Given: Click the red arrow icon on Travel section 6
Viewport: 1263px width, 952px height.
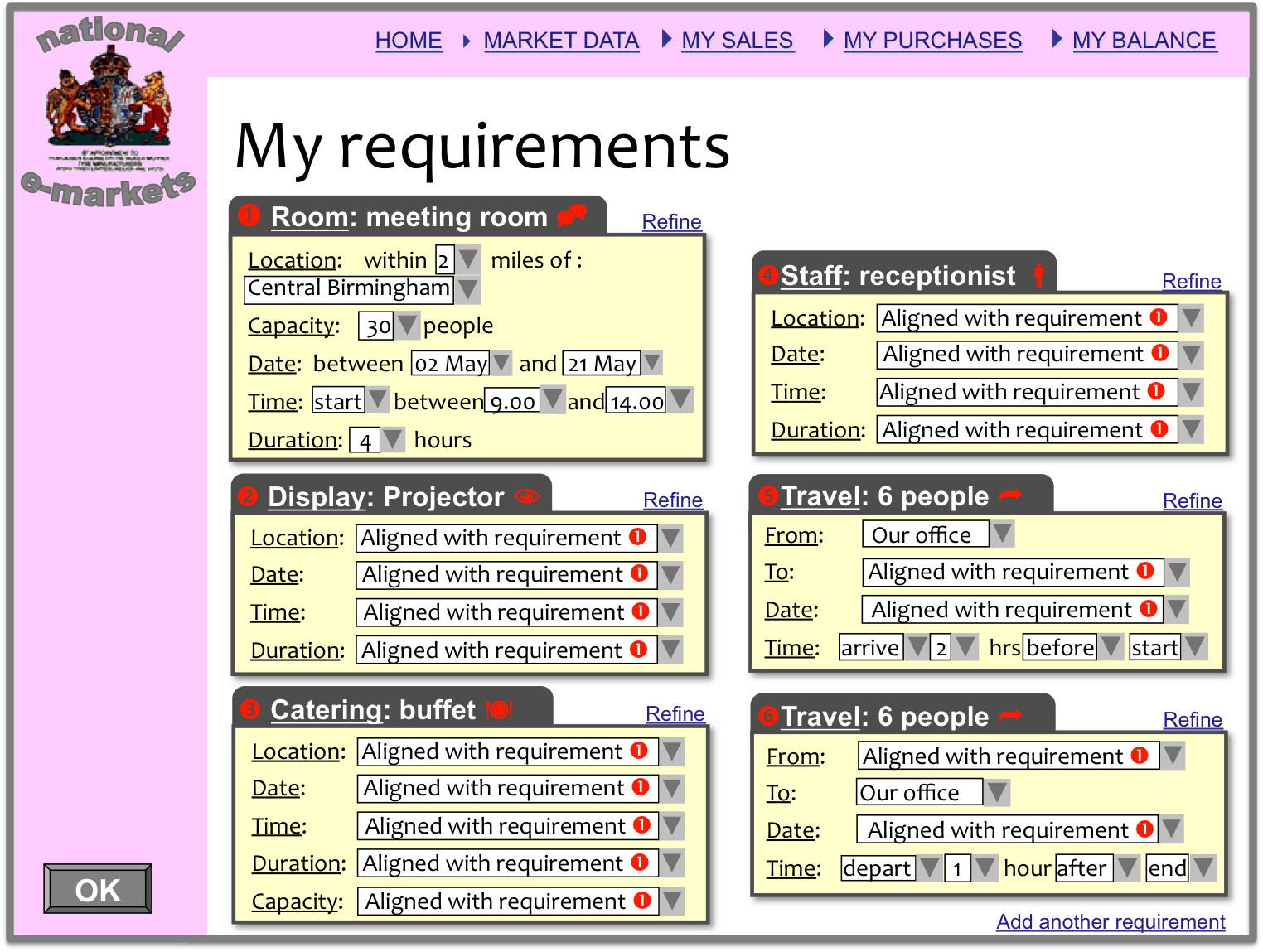Looking at the screenshot, I should point(1010,716).
